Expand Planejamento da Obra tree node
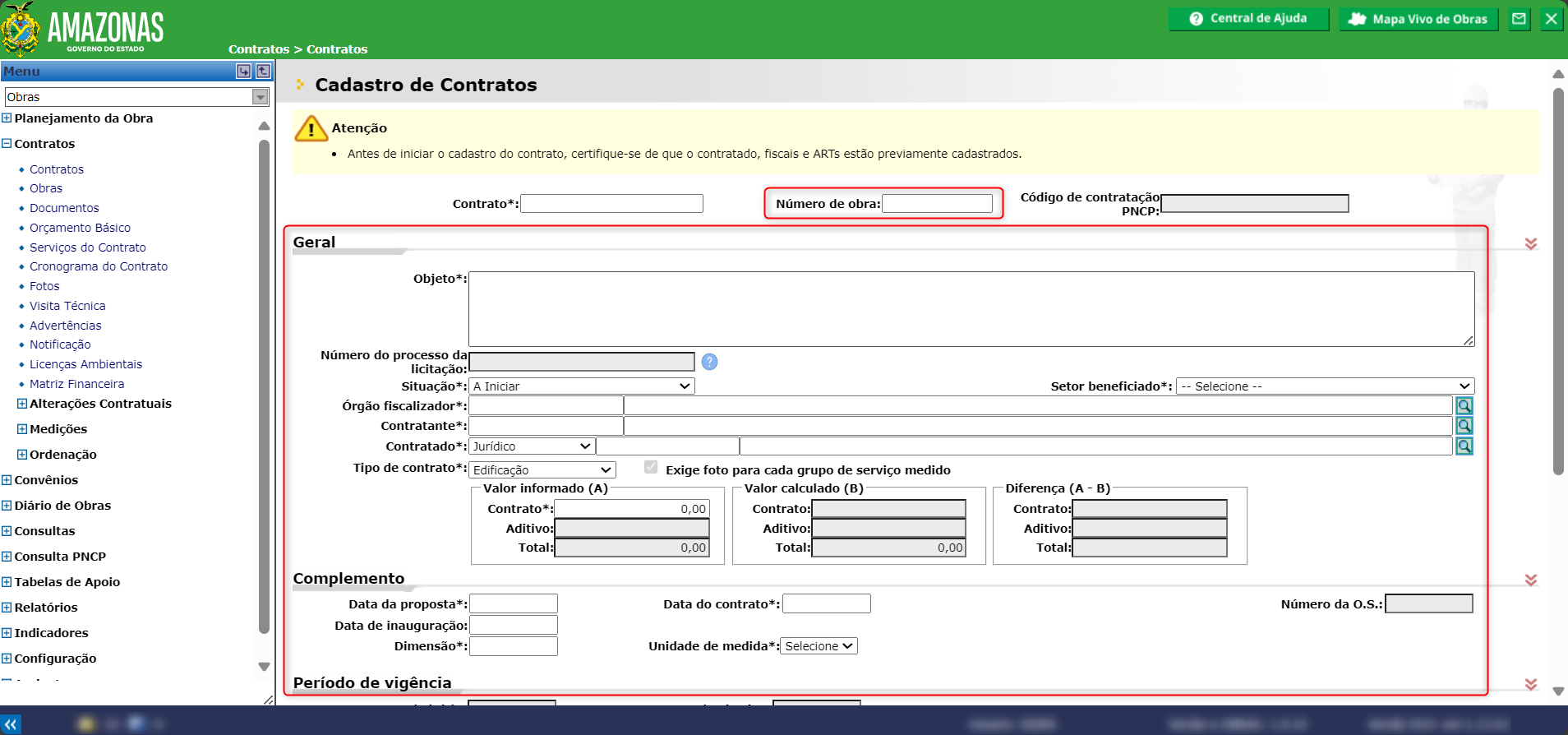 [x=7, y=118]
